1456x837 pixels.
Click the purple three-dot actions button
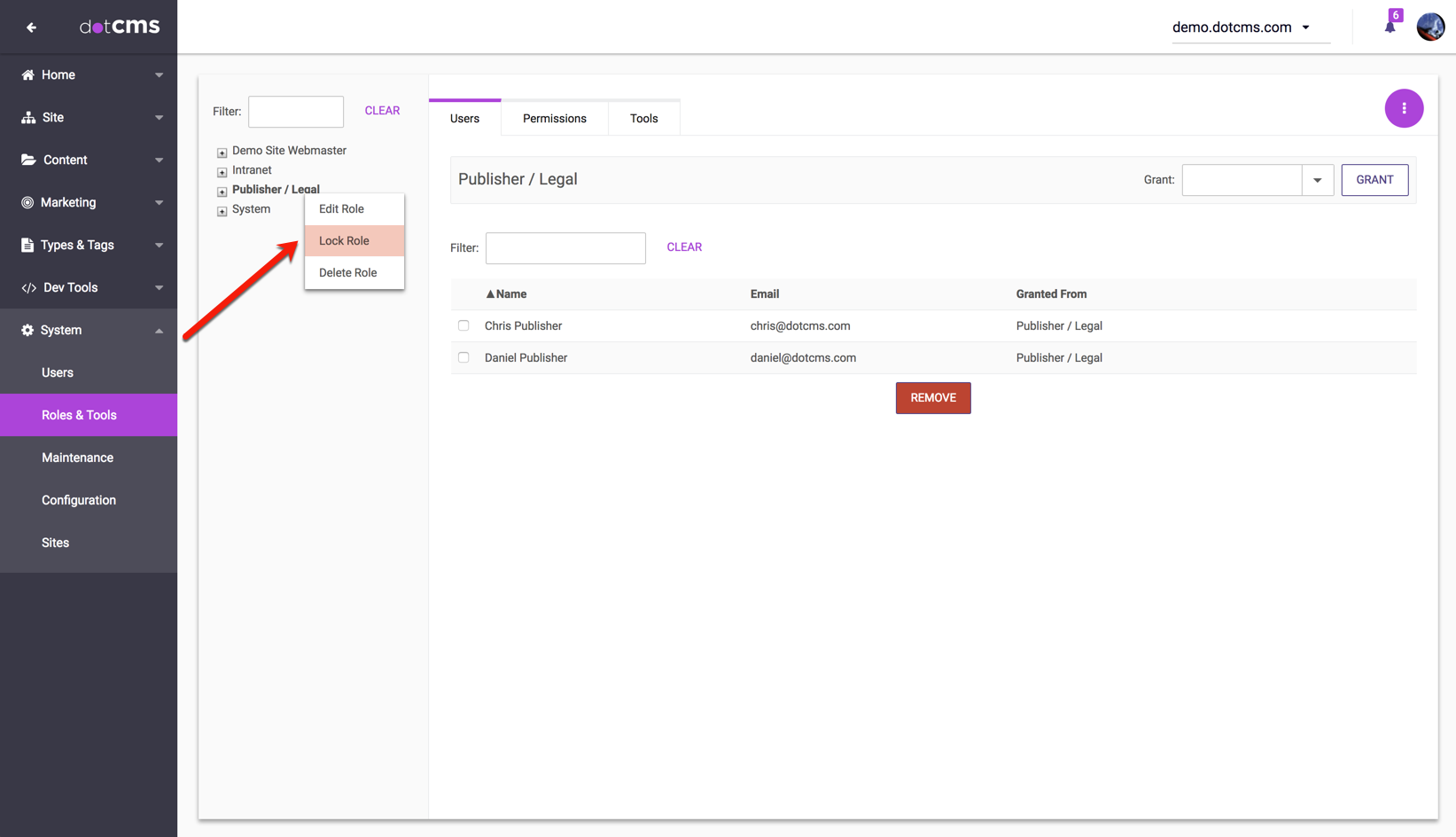1404,108
